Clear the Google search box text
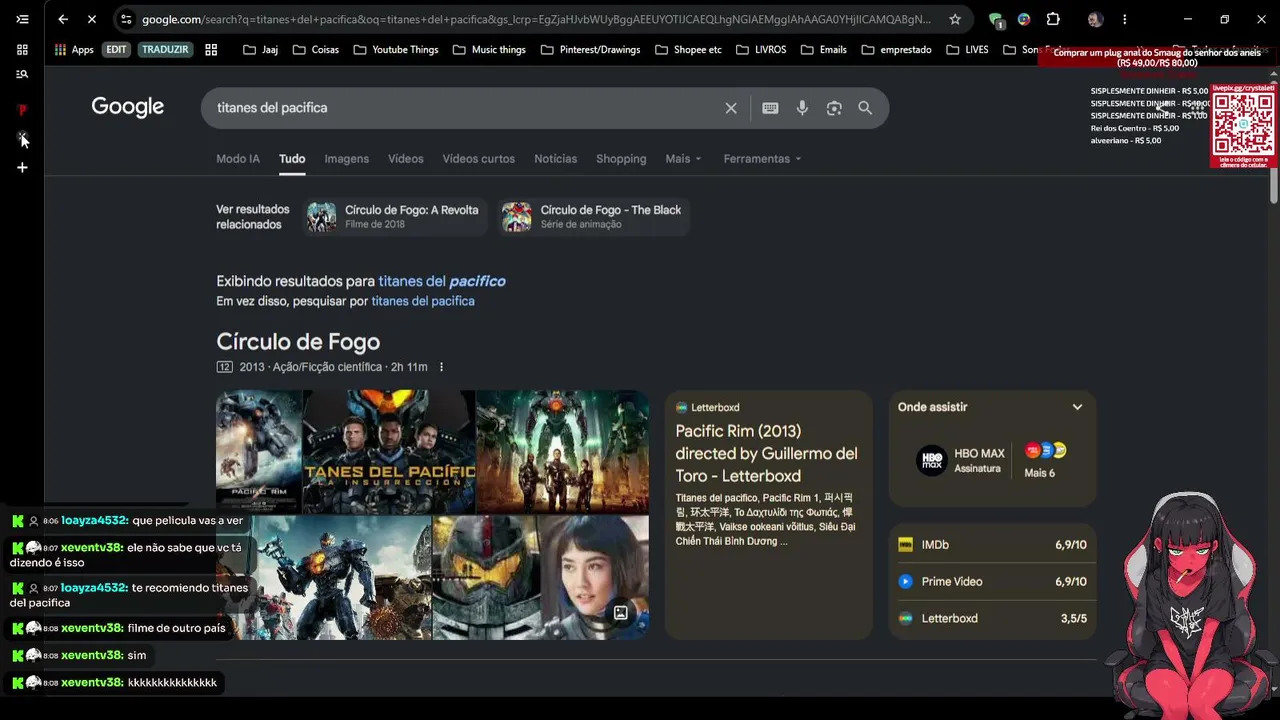Image resolution: width=1280 pixels, height=720 pixels. click(731, 108)
